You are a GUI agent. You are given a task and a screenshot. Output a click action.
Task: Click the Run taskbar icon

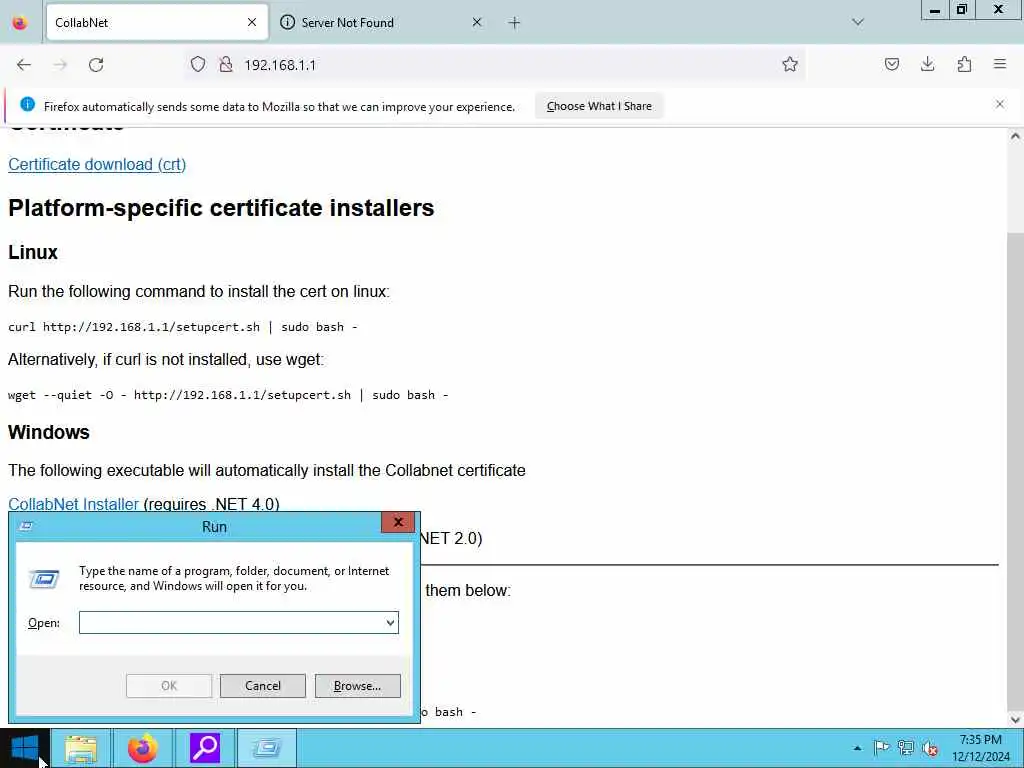coord(266,748)
